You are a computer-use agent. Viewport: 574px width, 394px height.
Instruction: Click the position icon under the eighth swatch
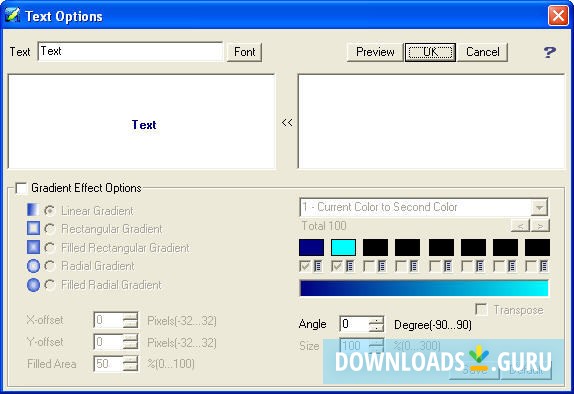point(544,266)
